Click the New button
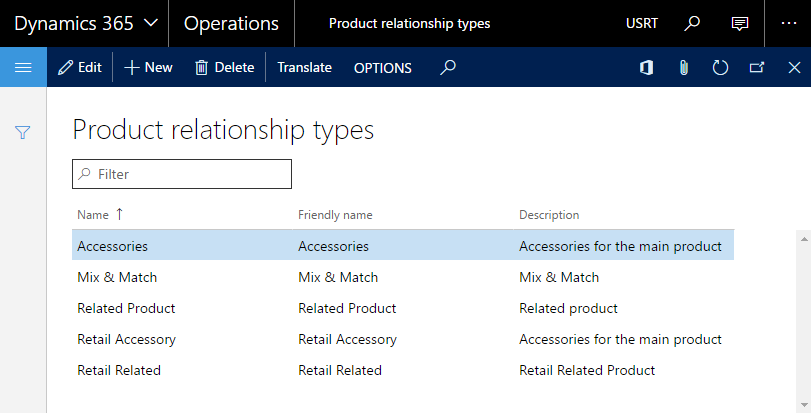This screenshot has width=811, height=413. tap(148, 67)
